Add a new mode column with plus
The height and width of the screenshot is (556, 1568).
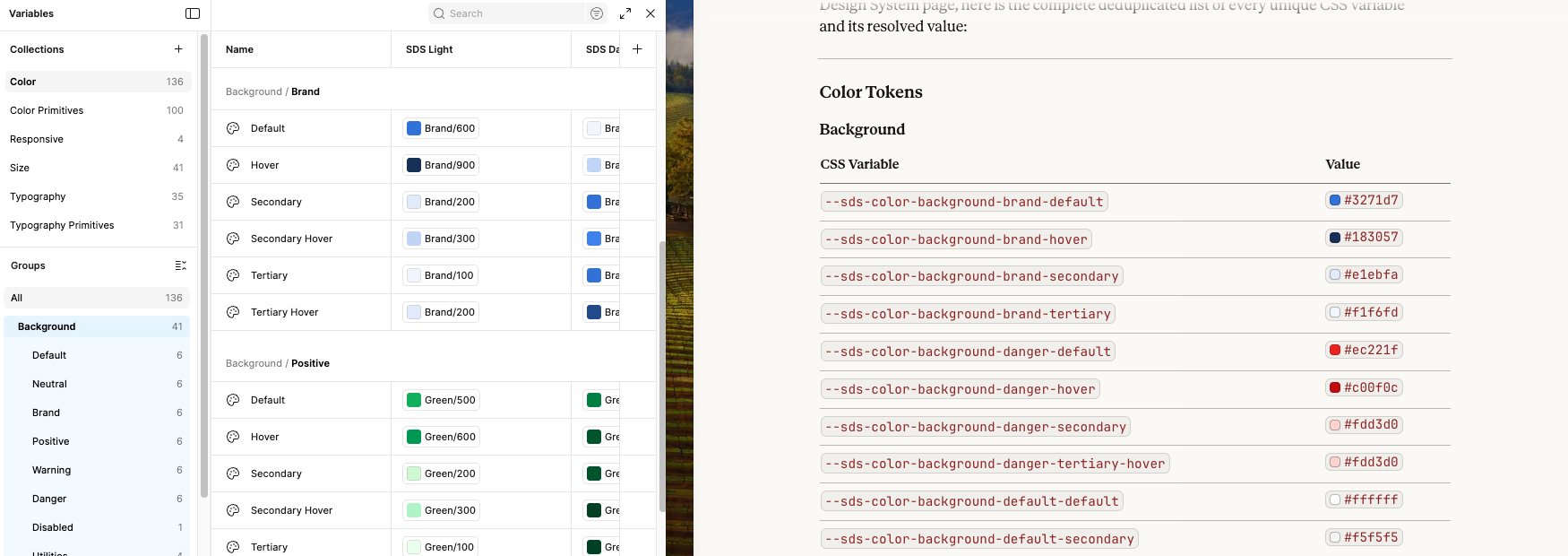[x=637, y=49]
